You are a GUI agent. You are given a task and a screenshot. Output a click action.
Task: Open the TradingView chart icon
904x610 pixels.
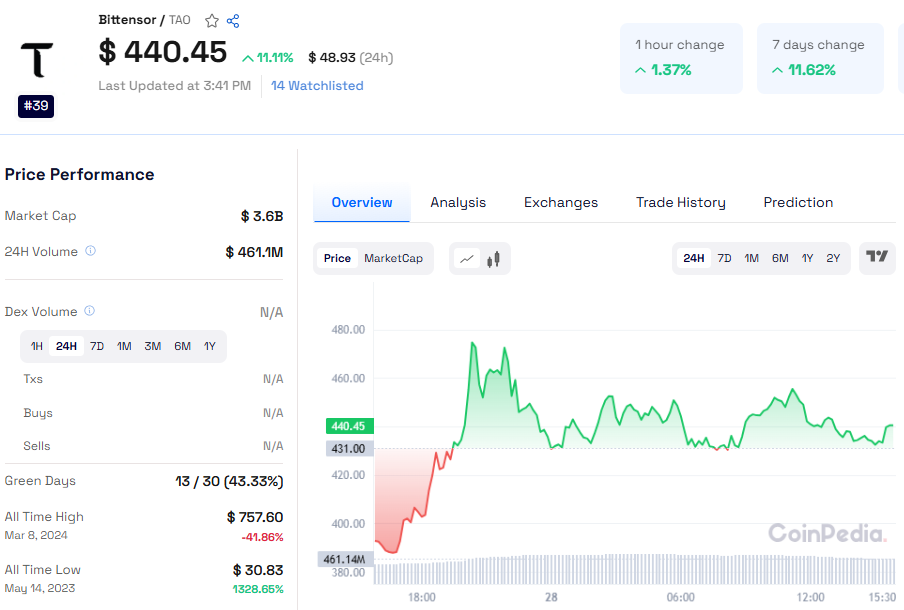click(877, 257)
